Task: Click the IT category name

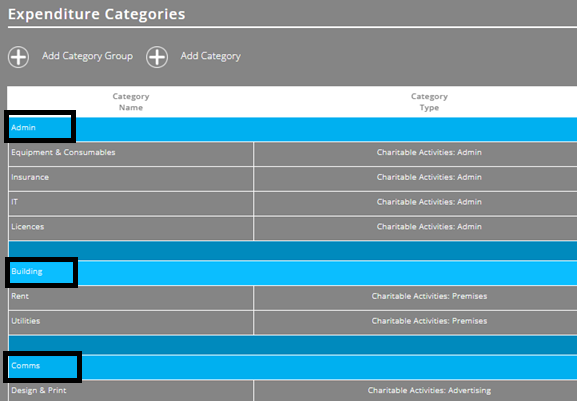Action: (14, 202)
